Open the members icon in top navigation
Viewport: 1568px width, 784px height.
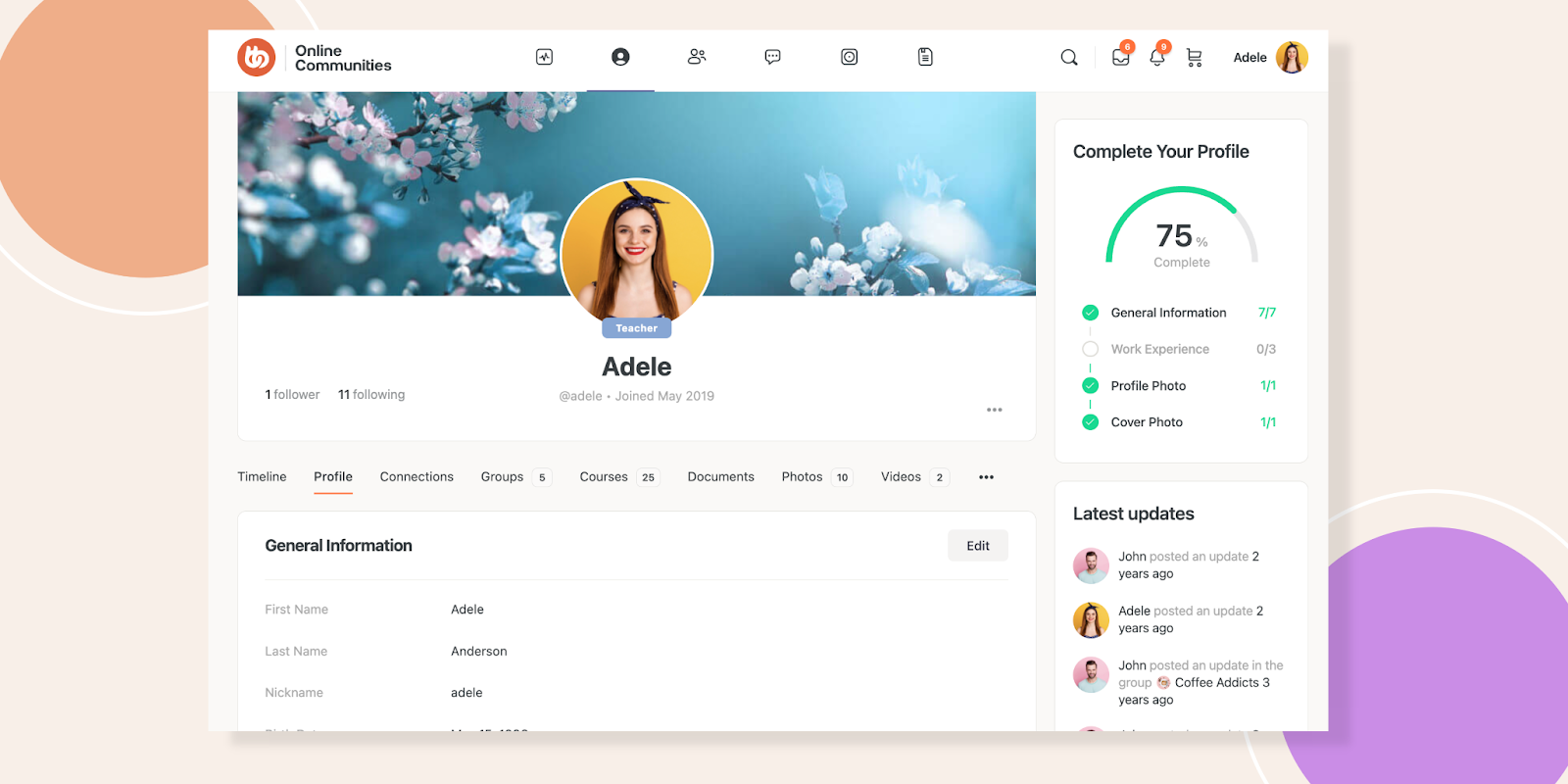(697, 57)
